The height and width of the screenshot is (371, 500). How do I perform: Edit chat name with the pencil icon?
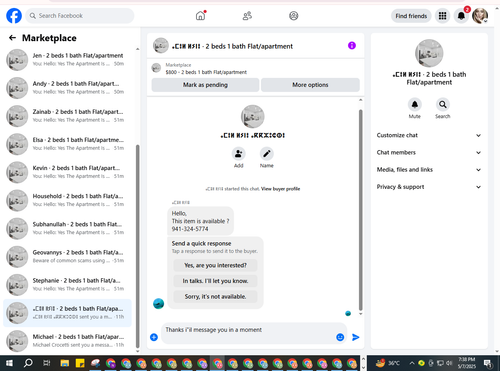pyautogui.click(x=267, y=154)
